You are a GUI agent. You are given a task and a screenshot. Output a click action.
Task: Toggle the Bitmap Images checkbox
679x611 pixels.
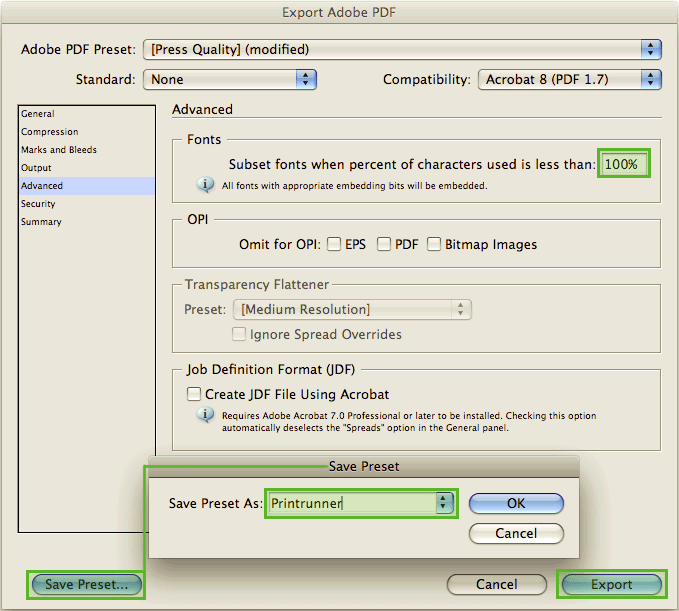pyautogui.click(x=434, y=244)
